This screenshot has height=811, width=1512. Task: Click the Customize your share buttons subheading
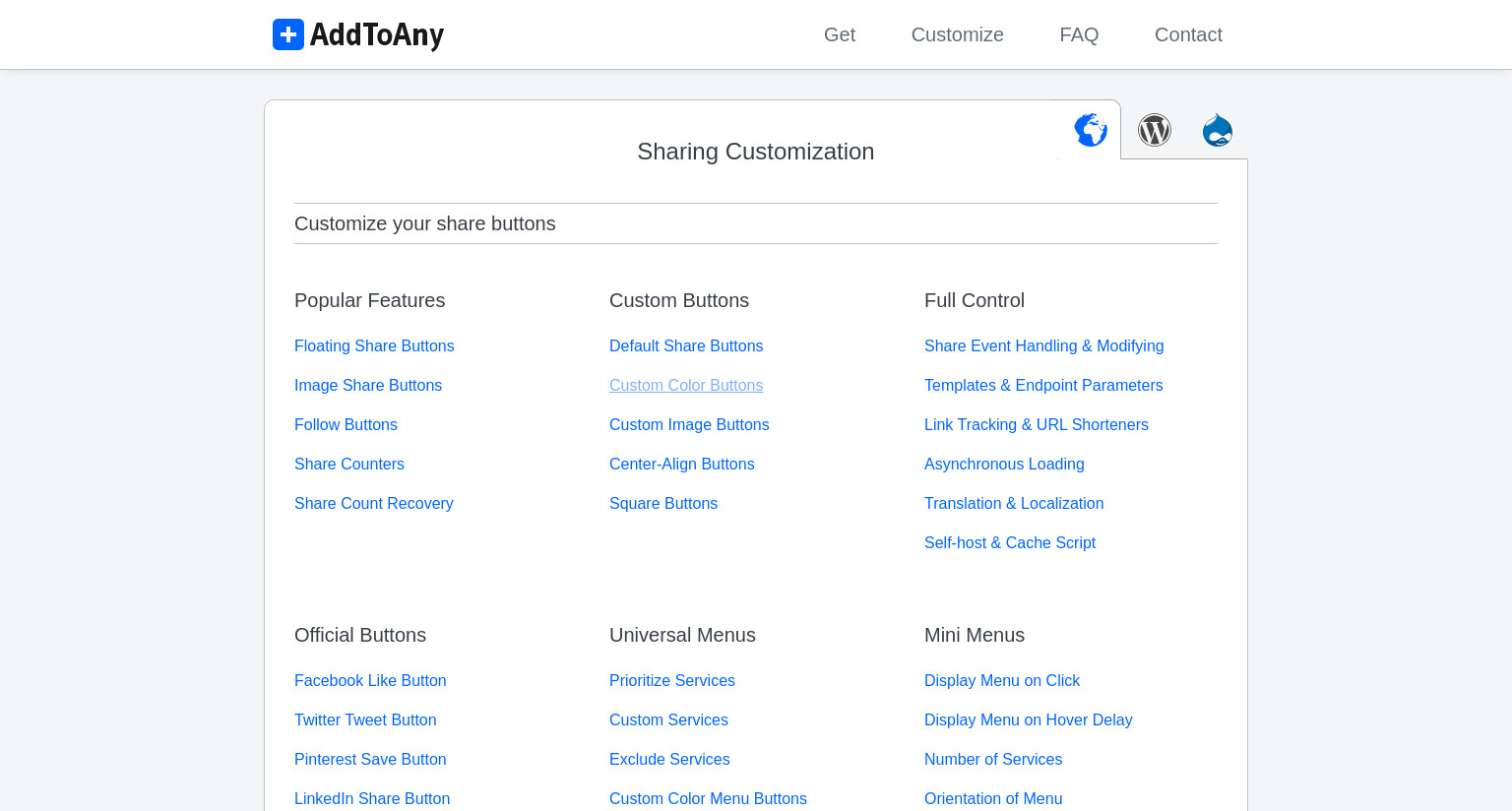point(425,223)
